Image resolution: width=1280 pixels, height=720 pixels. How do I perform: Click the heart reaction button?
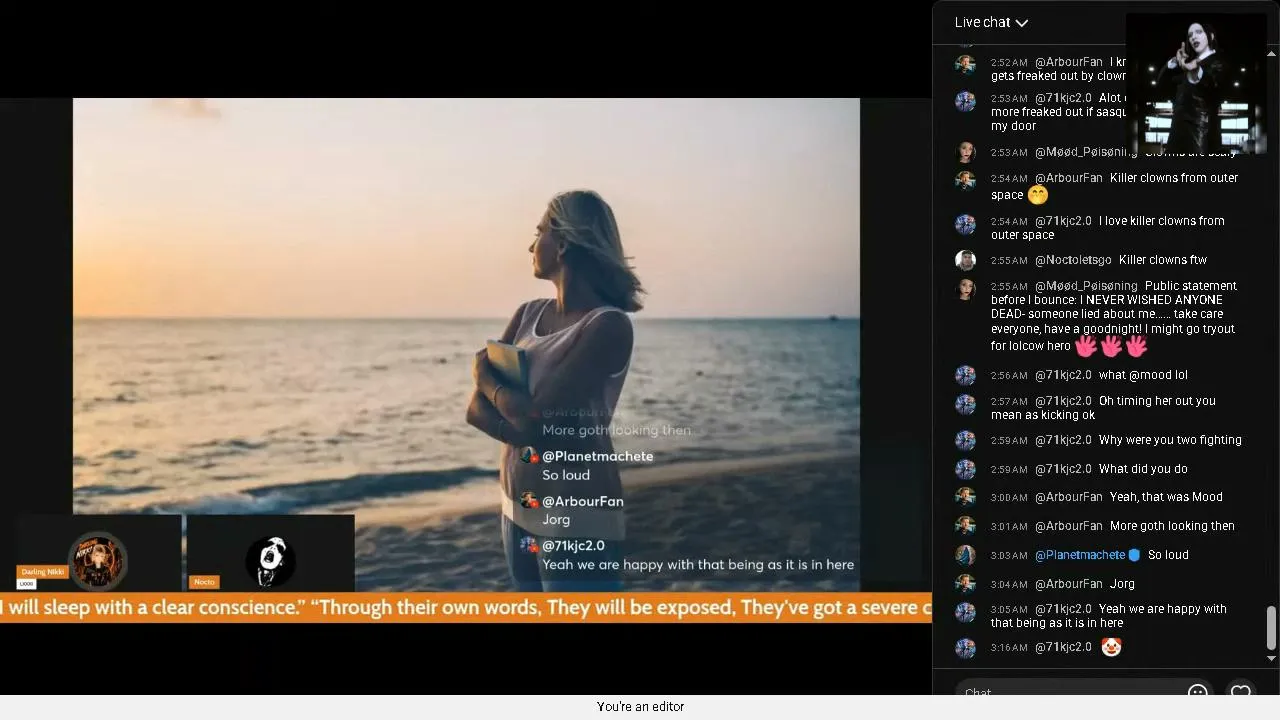coord(1241,692)
